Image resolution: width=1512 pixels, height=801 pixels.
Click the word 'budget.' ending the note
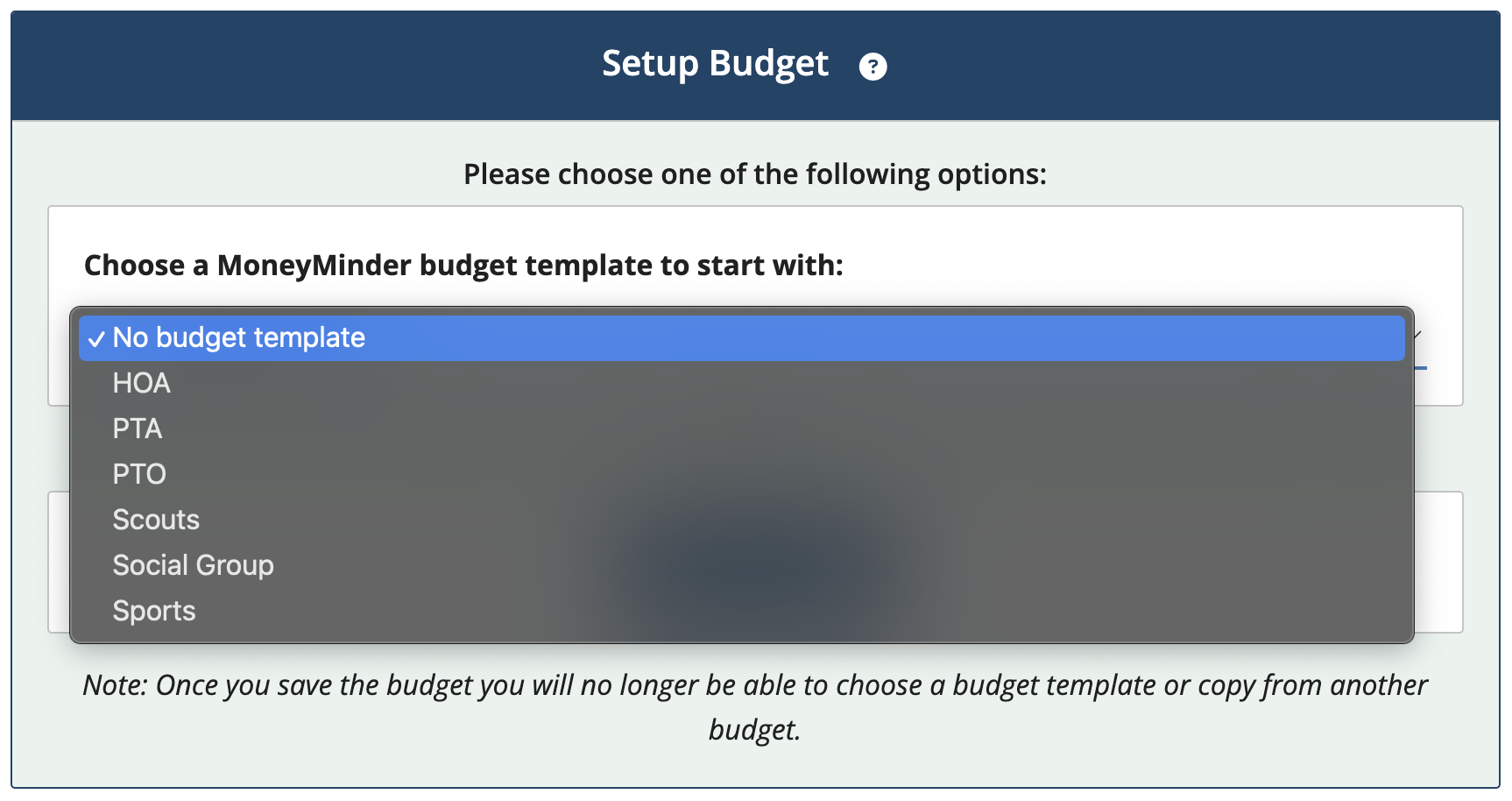(755, 730)
